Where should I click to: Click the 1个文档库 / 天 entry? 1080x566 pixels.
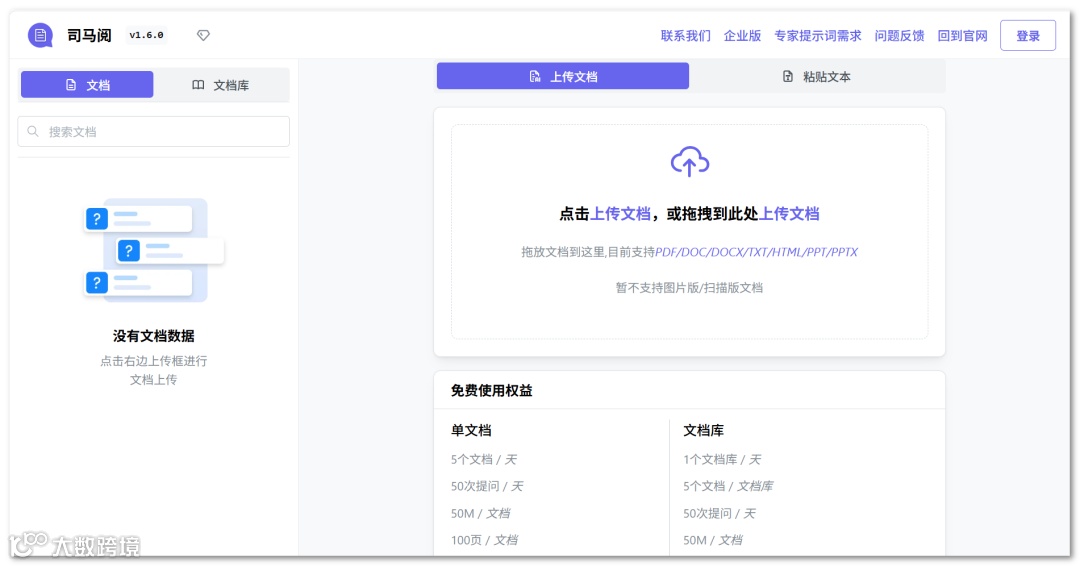click(722, 459)
